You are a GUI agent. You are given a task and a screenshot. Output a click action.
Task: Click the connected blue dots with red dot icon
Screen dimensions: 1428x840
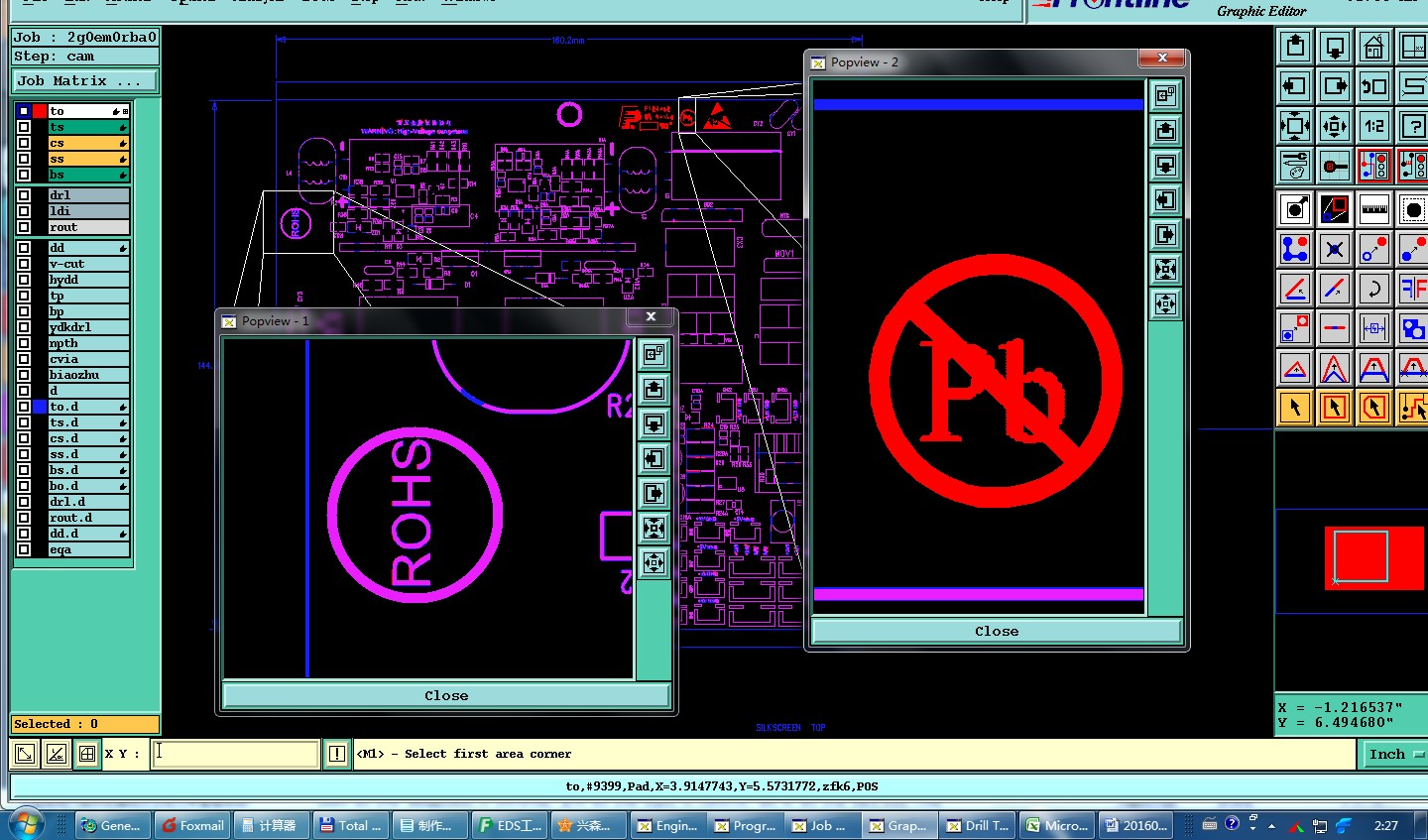tap(1295, 249)
